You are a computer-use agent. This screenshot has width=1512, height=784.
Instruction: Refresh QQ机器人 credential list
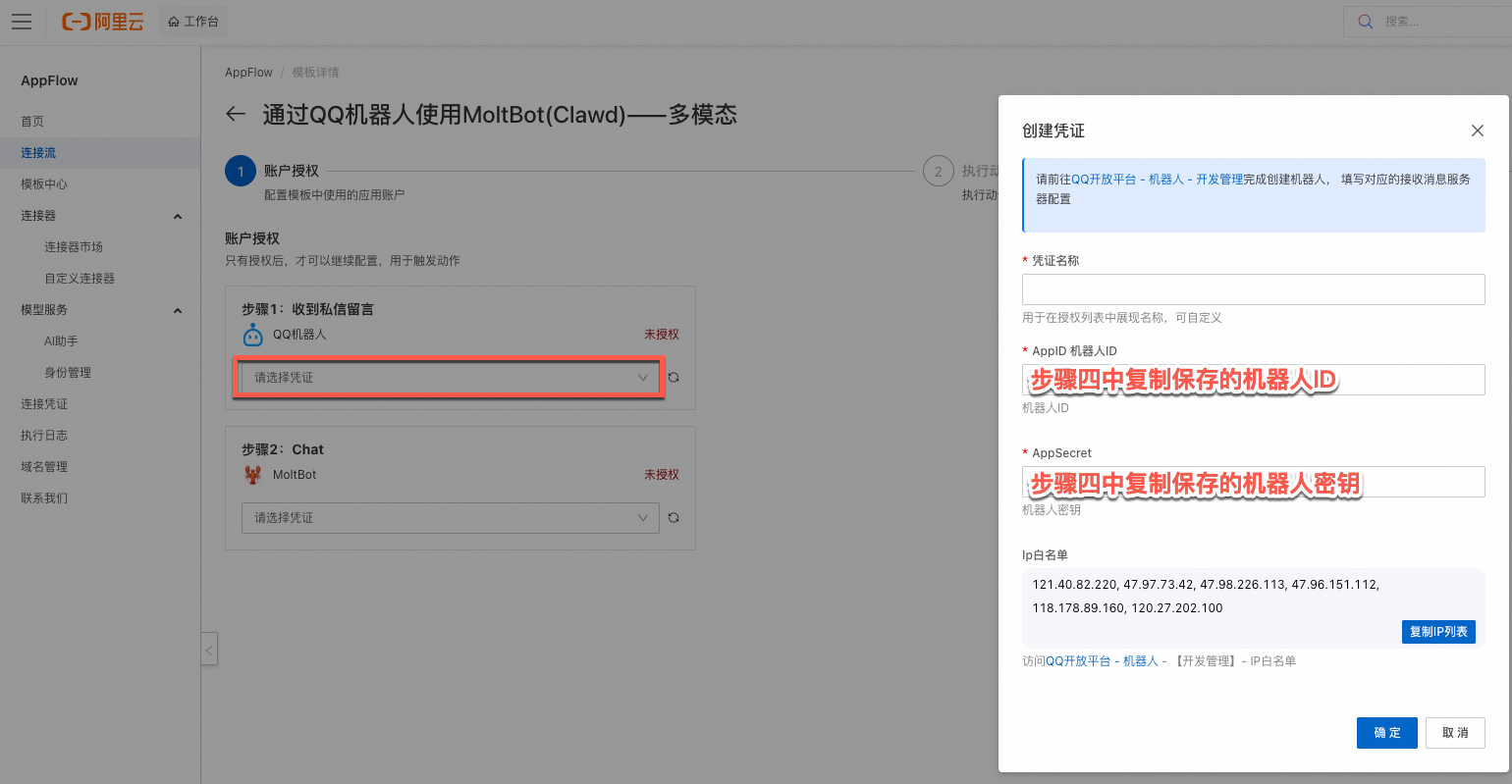point(674,378)
